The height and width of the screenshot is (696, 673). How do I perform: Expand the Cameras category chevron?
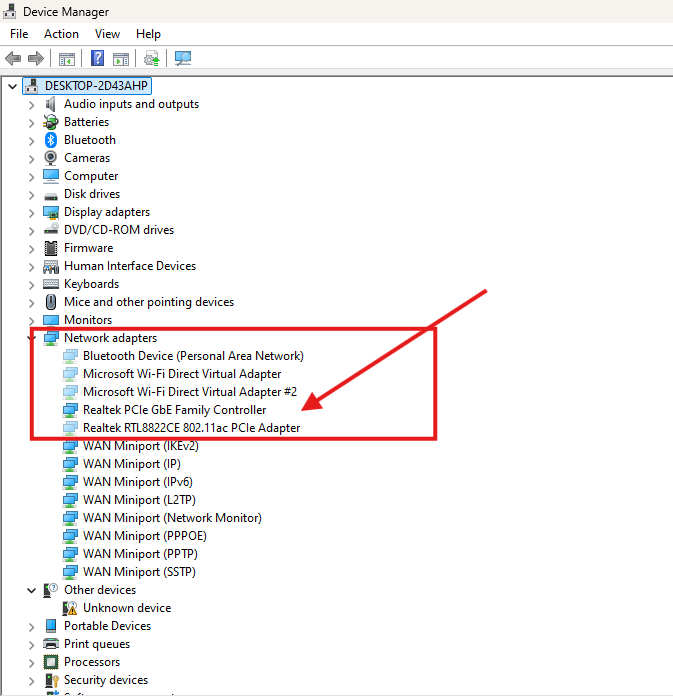(31, 159)
